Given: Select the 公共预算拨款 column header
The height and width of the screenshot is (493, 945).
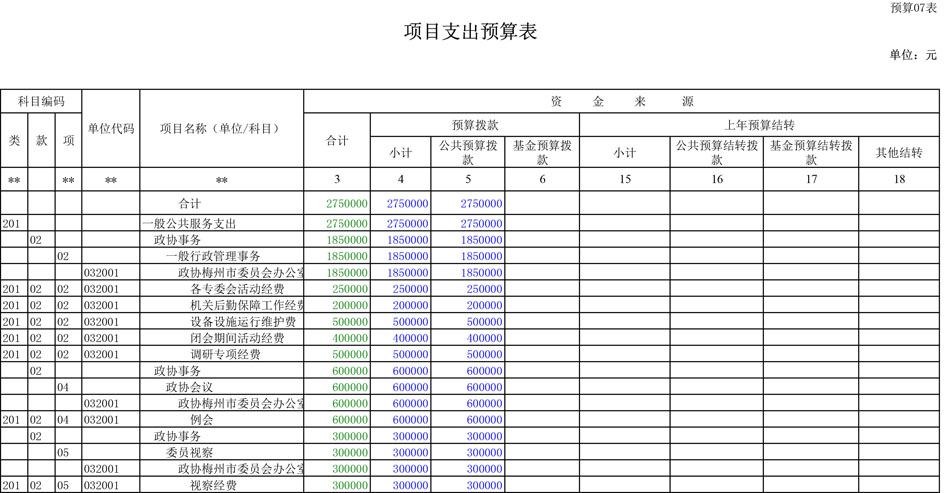Looking at the screenshot, I should (x=467, y=153).
